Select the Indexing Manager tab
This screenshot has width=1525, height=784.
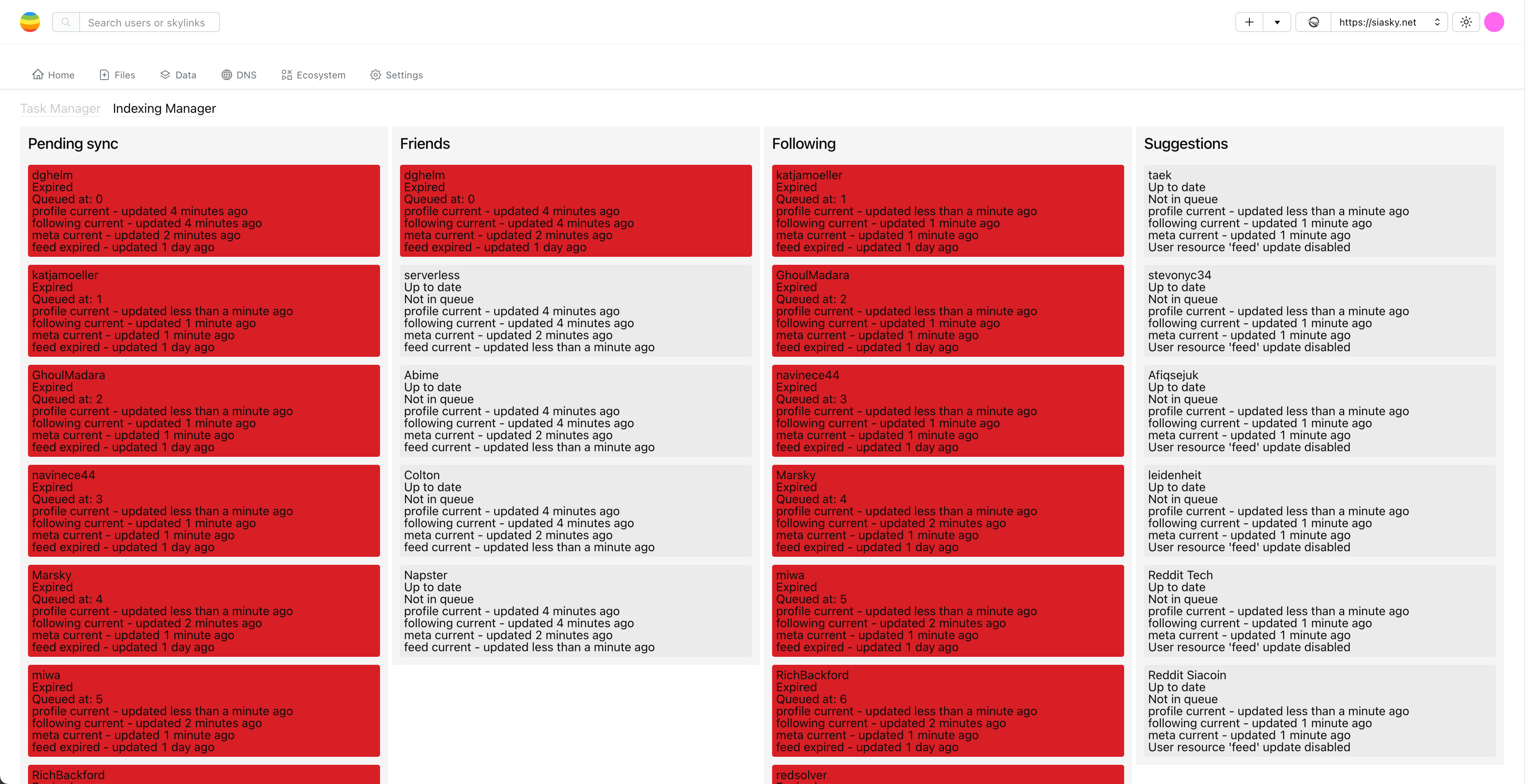tap(164, 108)
